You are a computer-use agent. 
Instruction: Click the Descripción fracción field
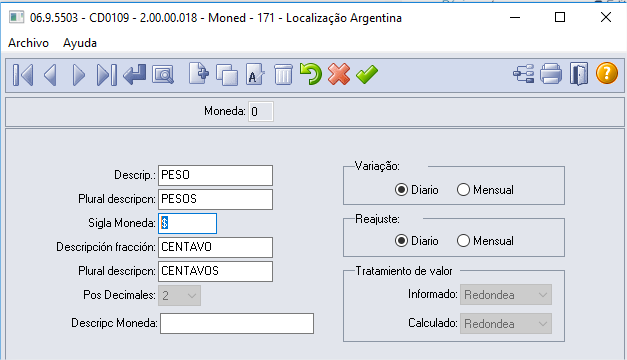216,247
